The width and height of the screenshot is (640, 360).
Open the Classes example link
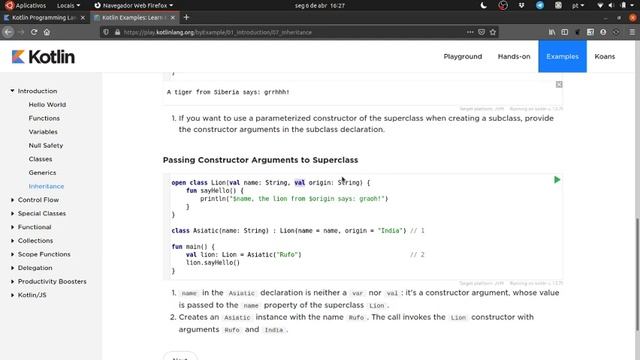click(x=40, y=159)
